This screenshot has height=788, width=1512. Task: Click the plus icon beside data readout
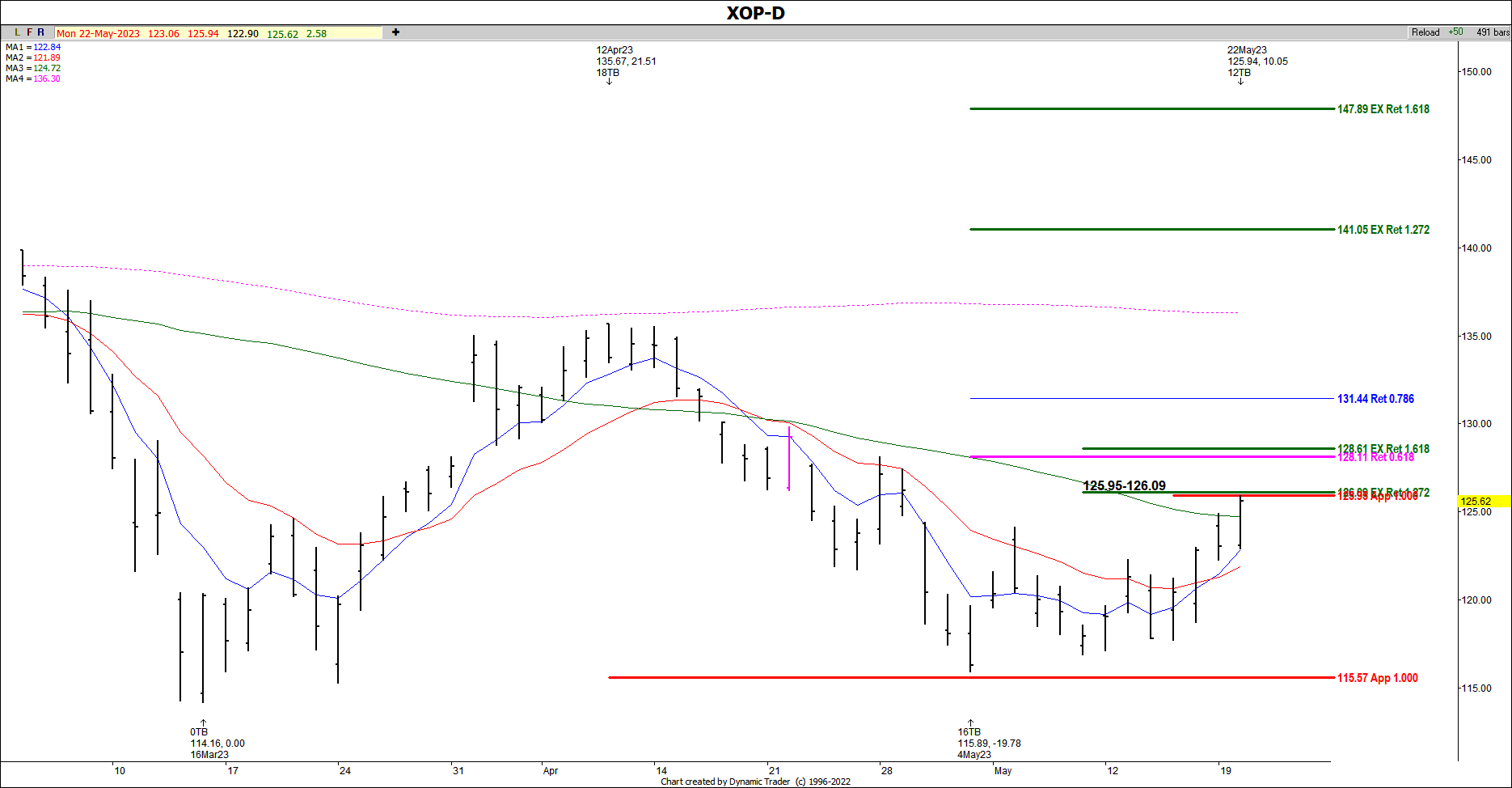pyautogui.click(x=395, y=32)
